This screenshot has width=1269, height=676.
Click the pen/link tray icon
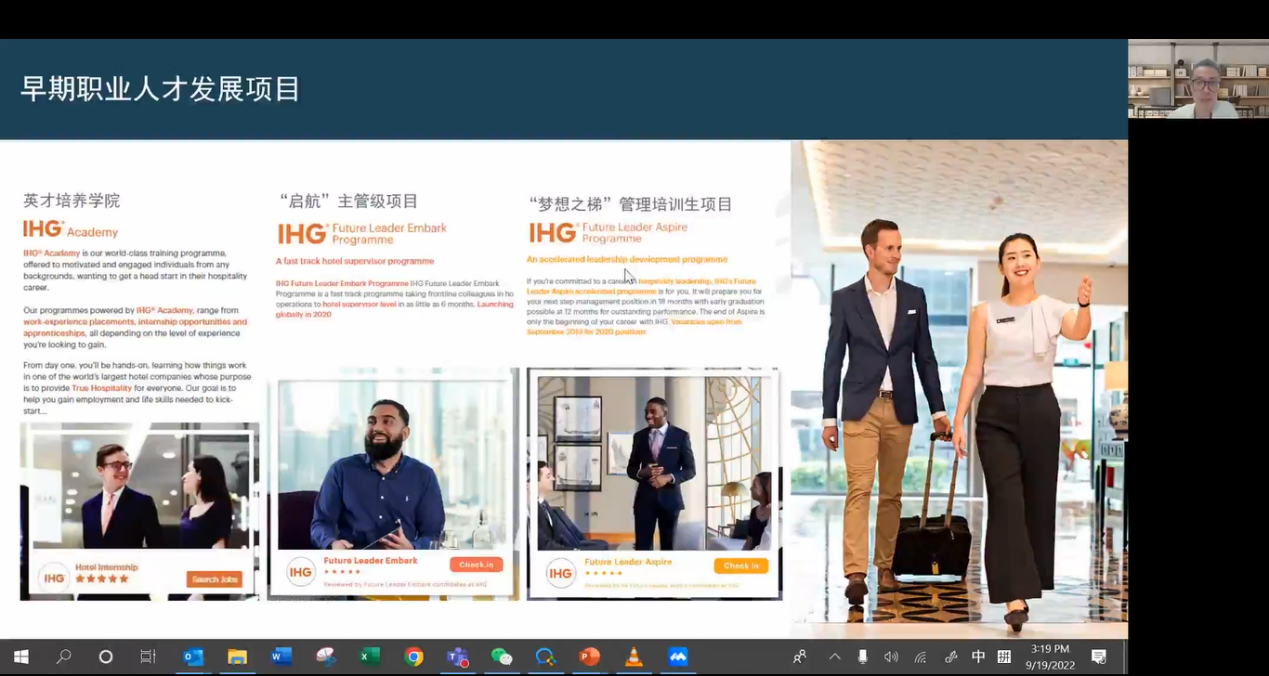point(950,657)
